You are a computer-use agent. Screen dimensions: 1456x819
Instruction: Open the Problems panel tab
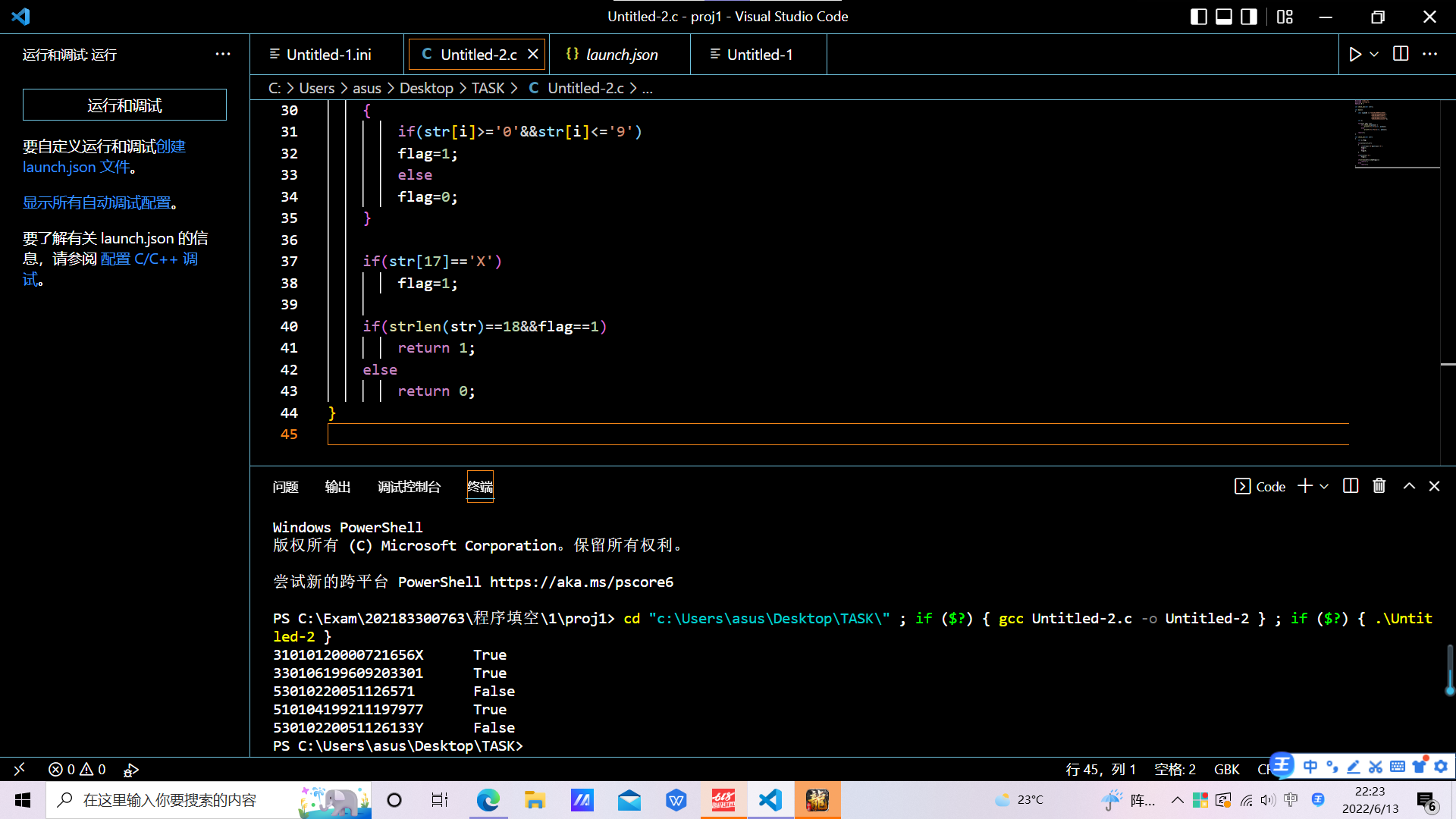(285, 487)
